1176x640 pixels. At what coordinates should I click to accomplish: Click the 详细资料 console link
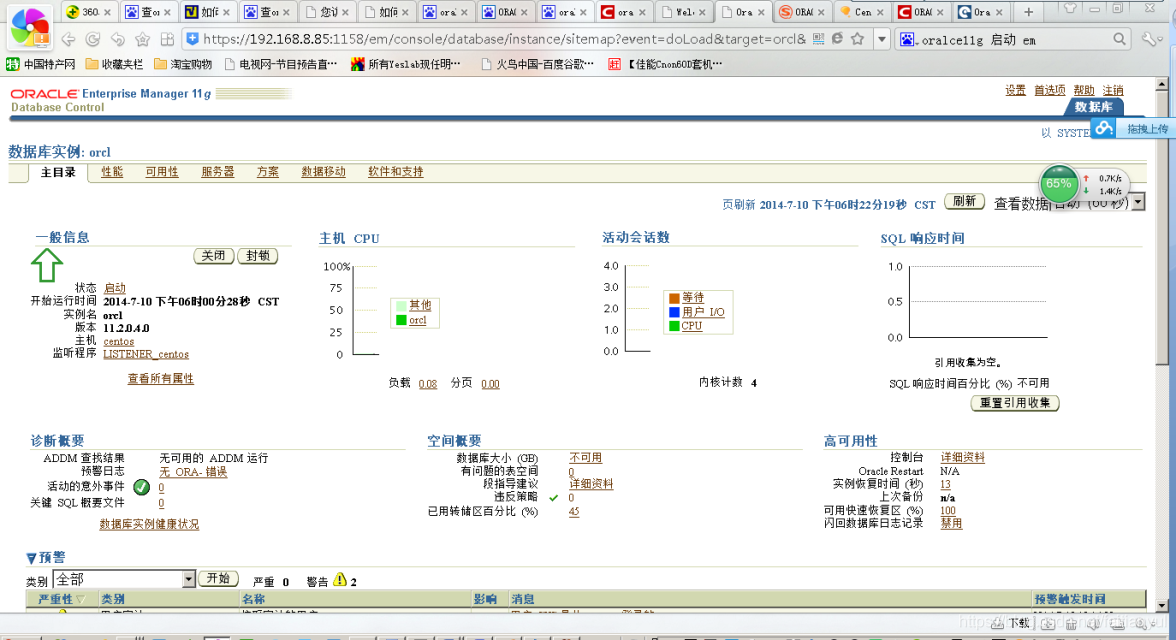coord(962,458)
